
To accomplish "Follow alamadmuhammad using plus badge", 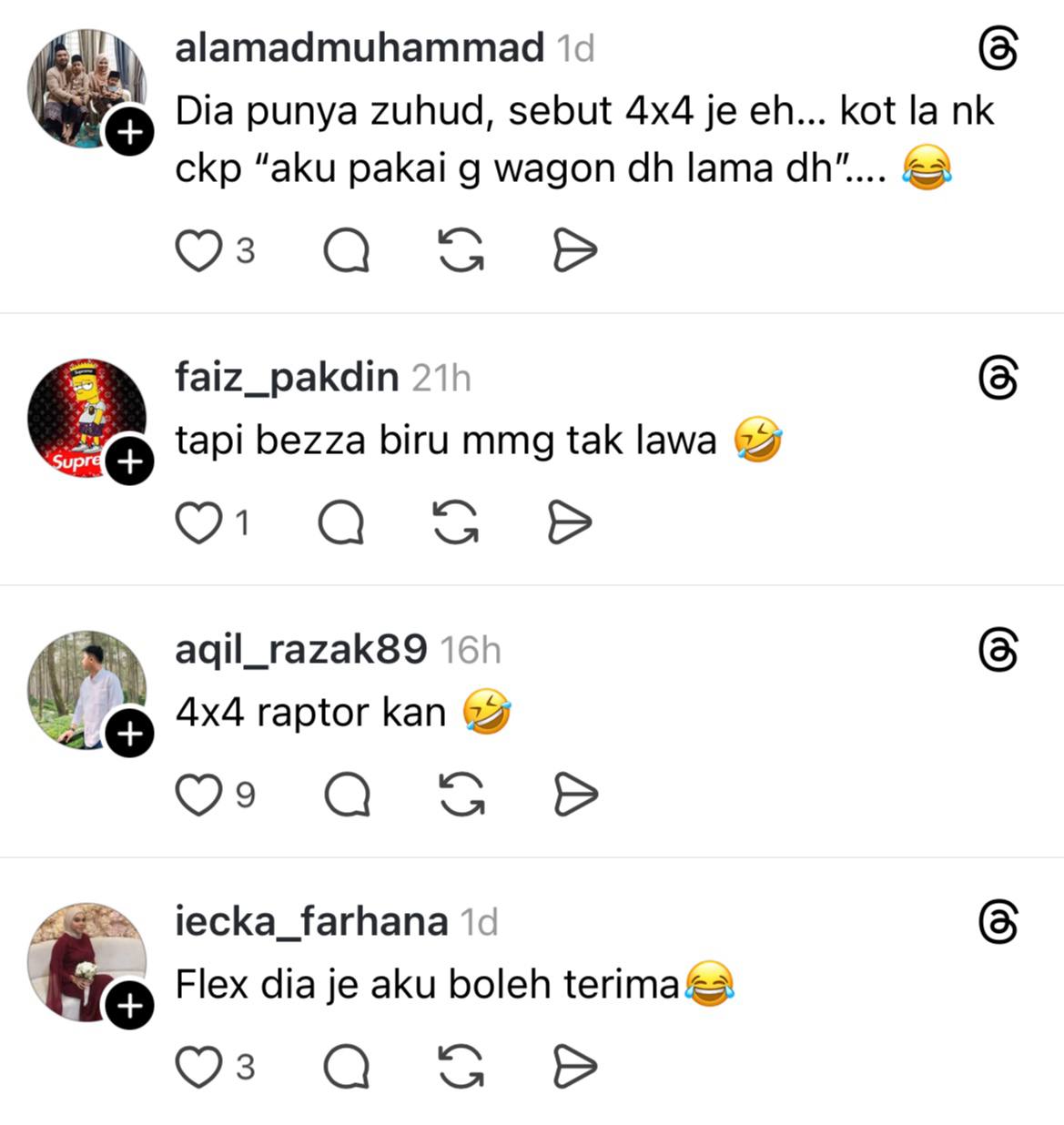I will (x=130, y=132).
